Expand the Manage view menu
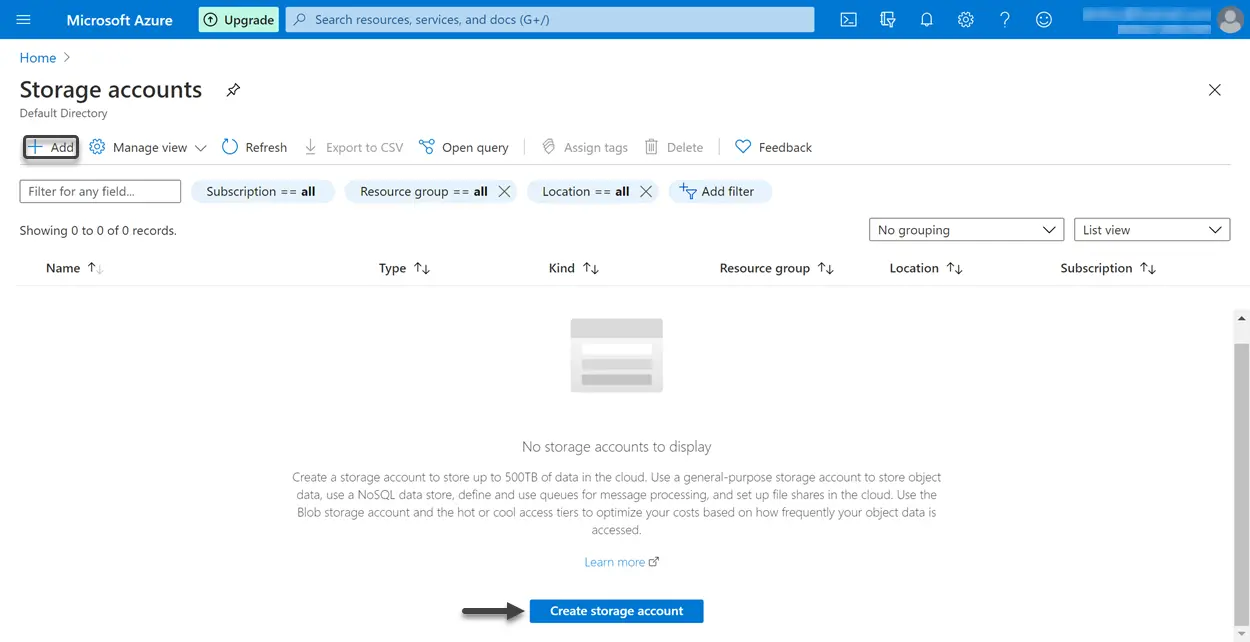 pyautogui.click(x=148, y=147)
